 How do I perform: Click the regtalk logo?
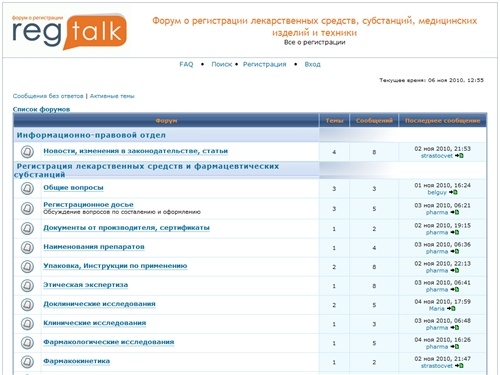69,32
